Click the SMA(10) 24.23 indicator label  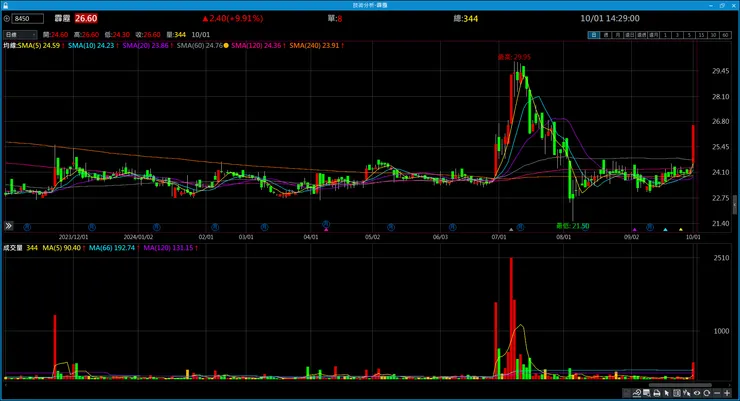click(x=91, y=45)
